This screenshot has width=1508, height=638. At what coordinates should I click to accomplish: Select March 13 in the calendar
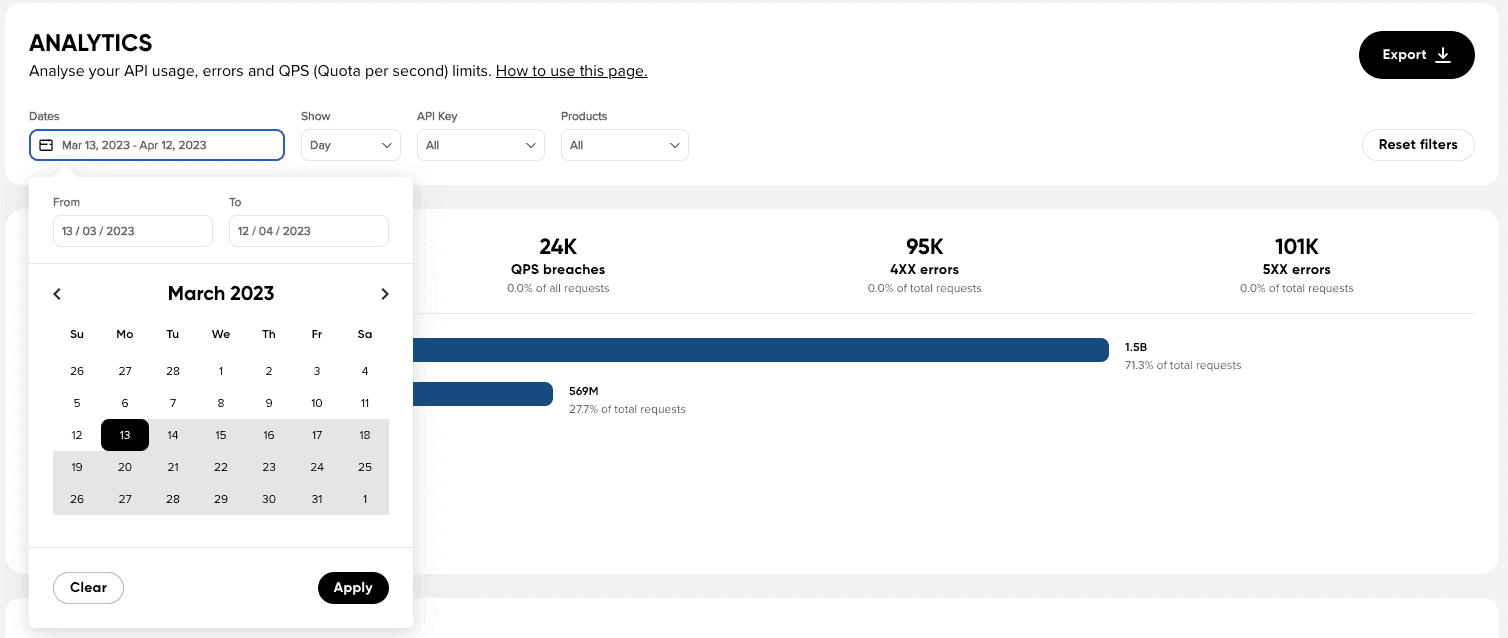coord(125,435)
